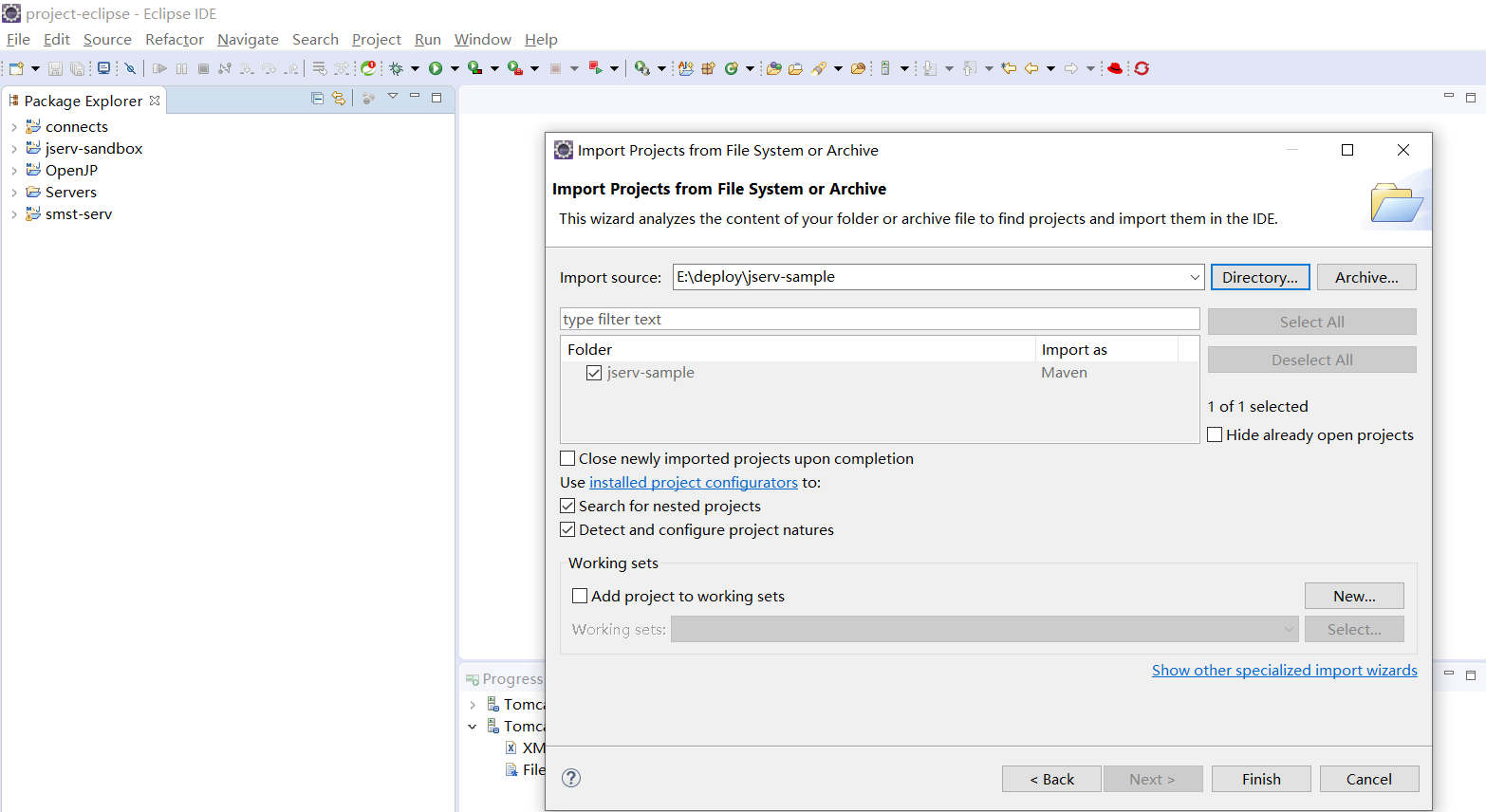Click the Red Hat icon in toolbar
The height and width of the screenshot is (812, 1486).
(x=1116, y=68)
